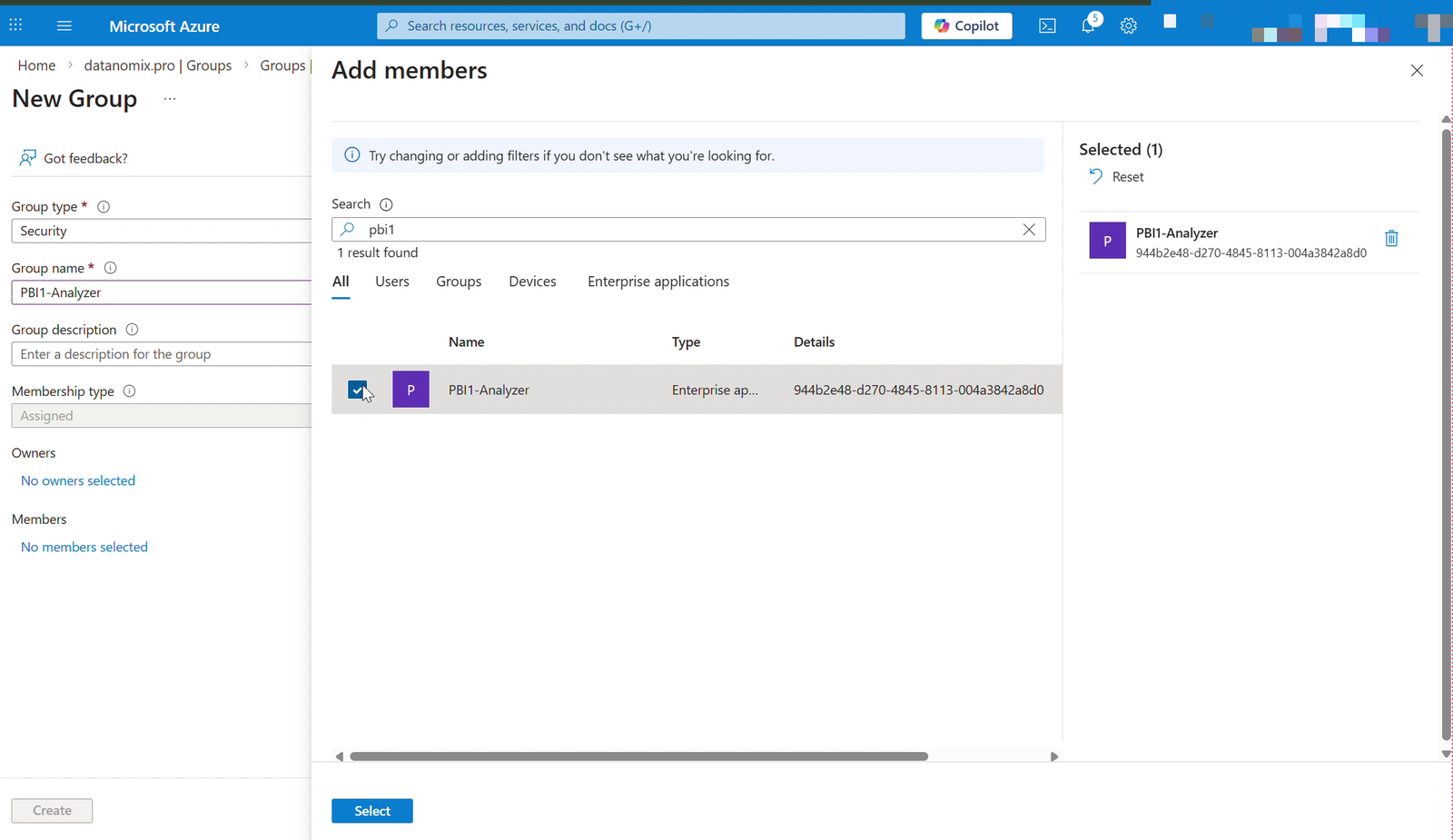The image size is (1453, 840).
Task: Open the Got feedback? link
Action: [85, 158]
